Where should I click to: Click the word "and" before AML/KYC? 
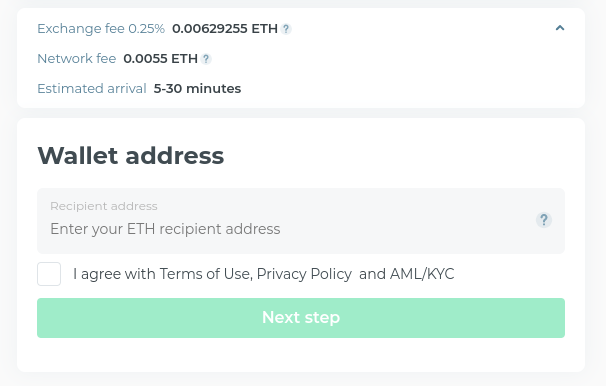click(372, 274)
